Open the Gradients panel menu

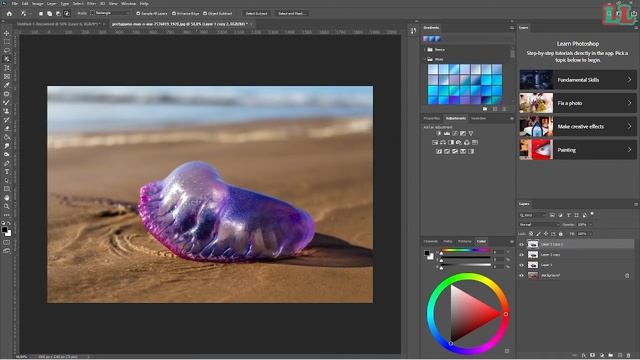point(511,28)
